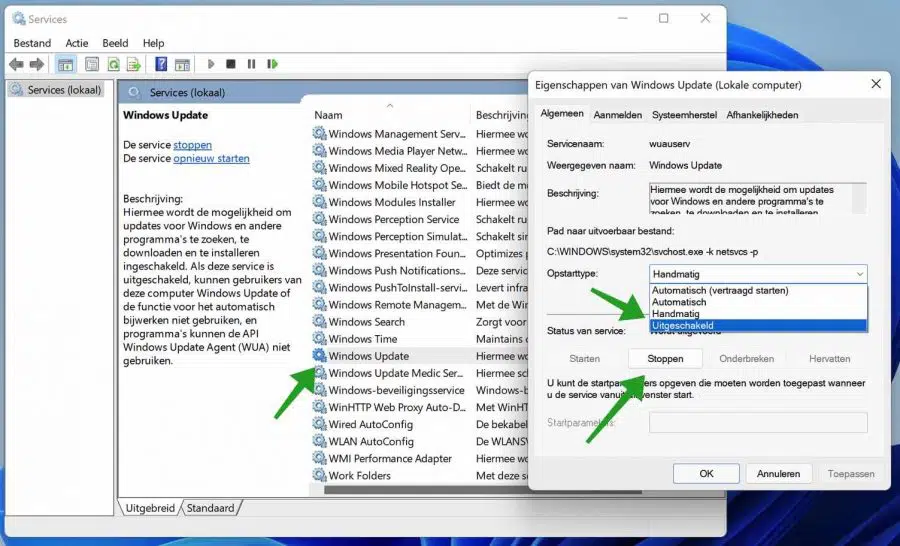The height and width of the screenshot is (546, 900).
Task: Click gear icon of Windows Management Service
Action: (x=319, y=134)
